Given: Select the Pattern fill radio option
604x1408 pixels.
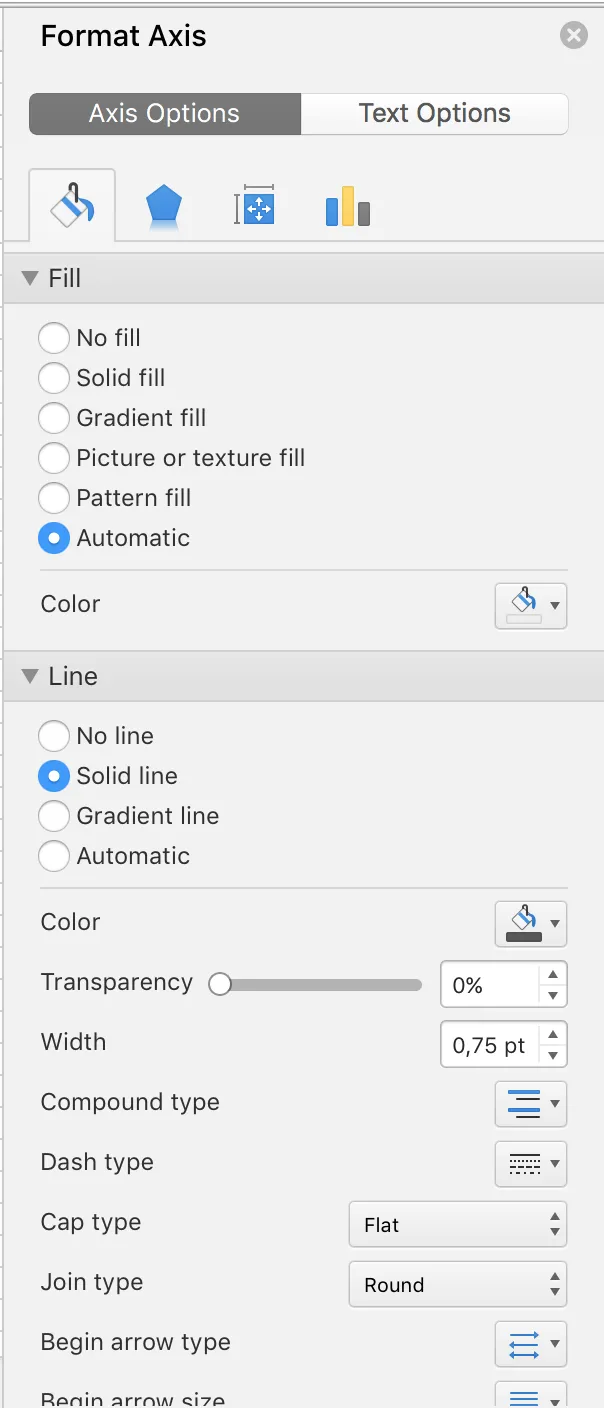Looking at the screenshot, I should click(x=54, y=498).
